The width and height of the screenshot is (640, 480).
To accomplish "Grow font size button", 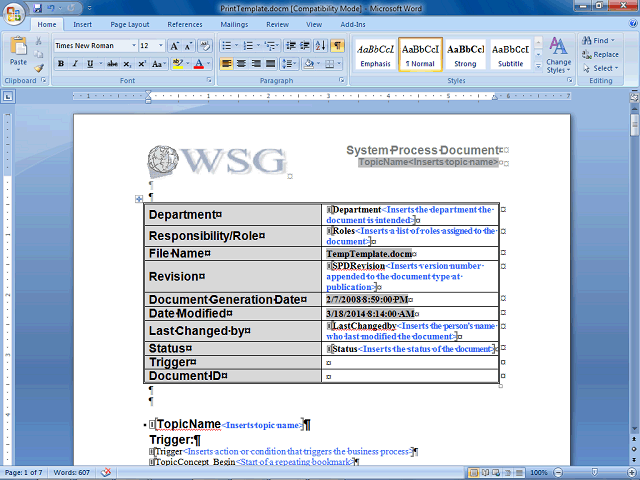I will [x=174, y=46].
